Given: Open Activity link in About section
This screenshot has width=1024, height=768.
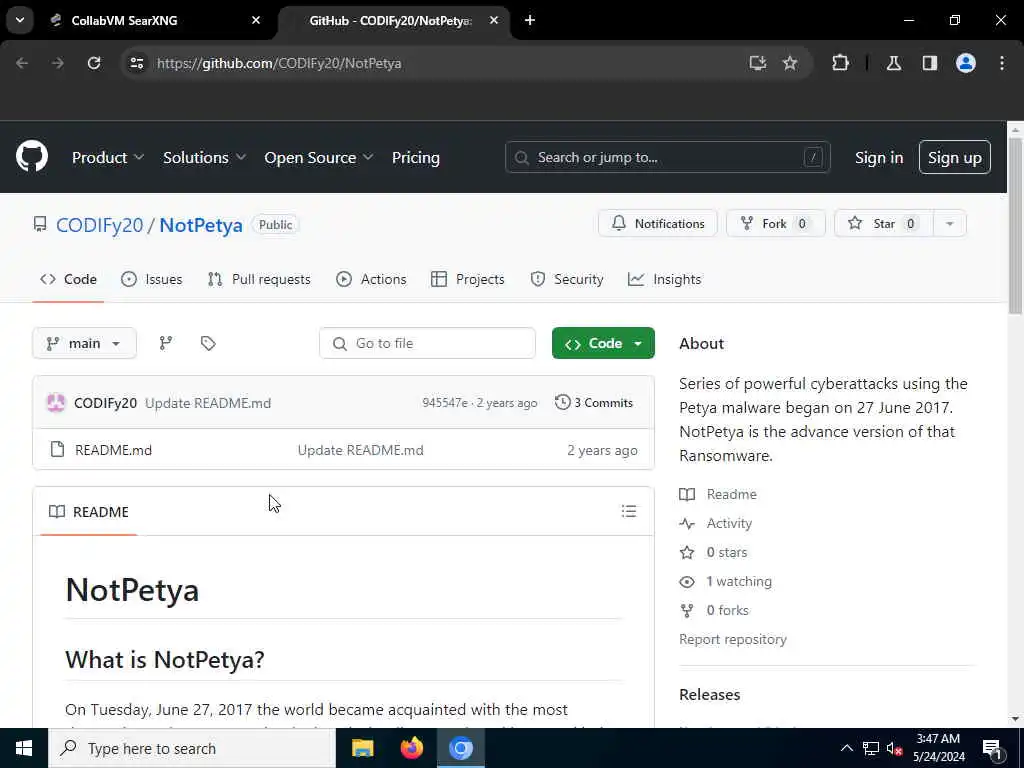Looking at the screenshot, I should 729,523.
